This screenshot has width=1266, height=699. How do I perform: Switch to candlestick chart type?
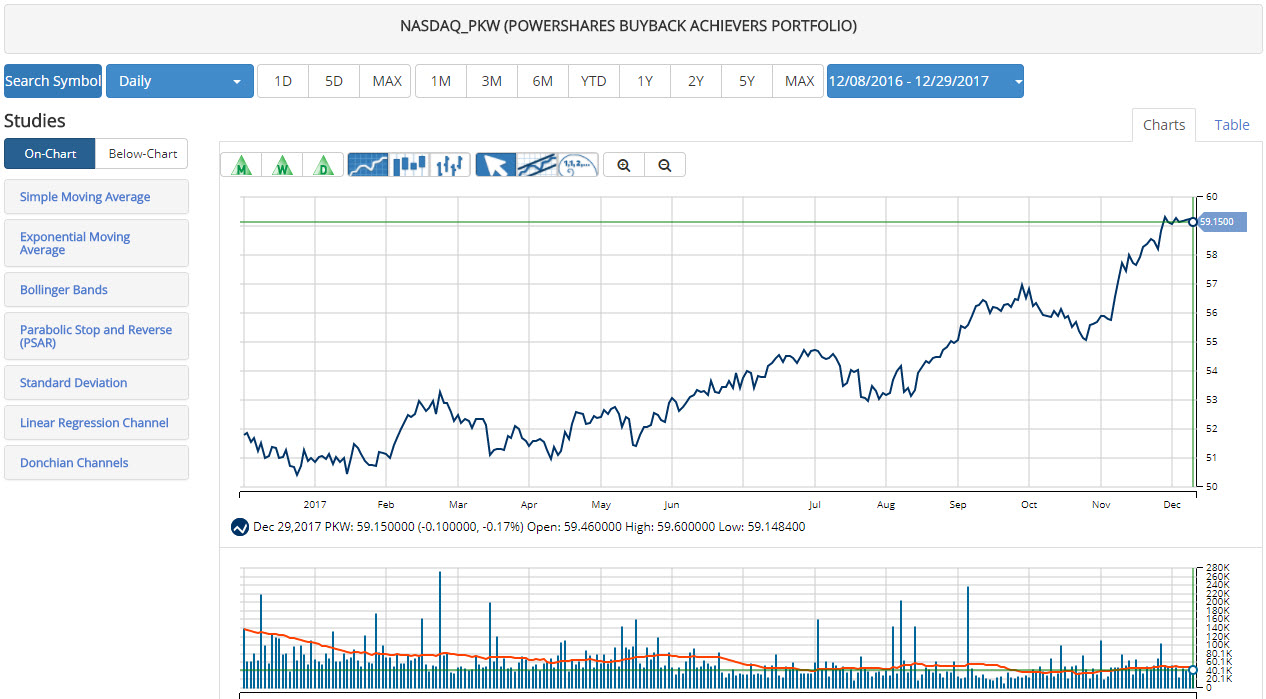(x=409, y=165)
